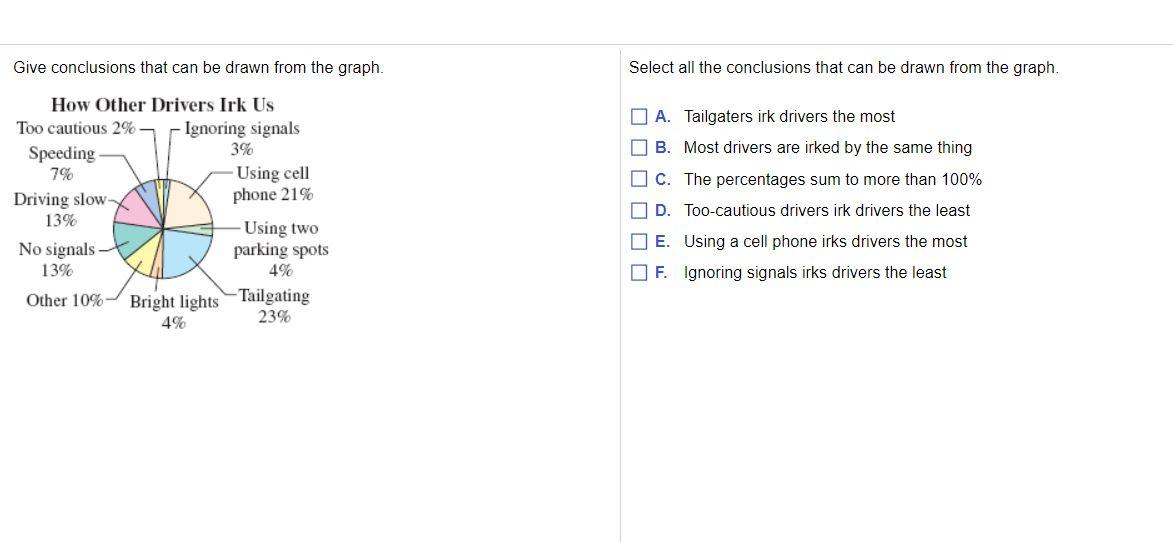Viewport: 1173px width, 542px height.
Task: Tick checkbox B Most drivers irked same
Action: [638, 148]
